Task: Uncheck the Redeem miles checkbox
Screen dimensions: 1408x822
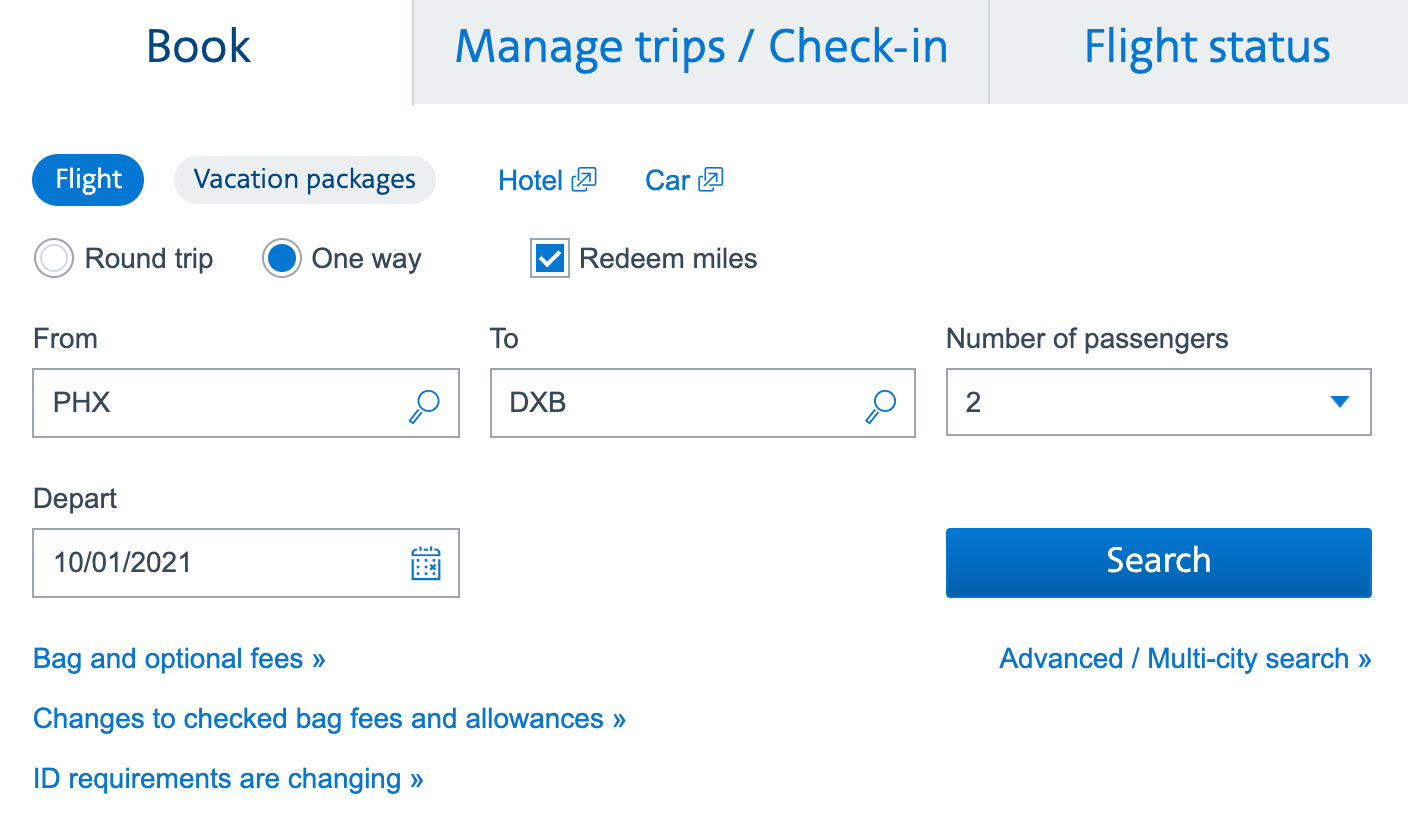Action: tap(549, 258)
